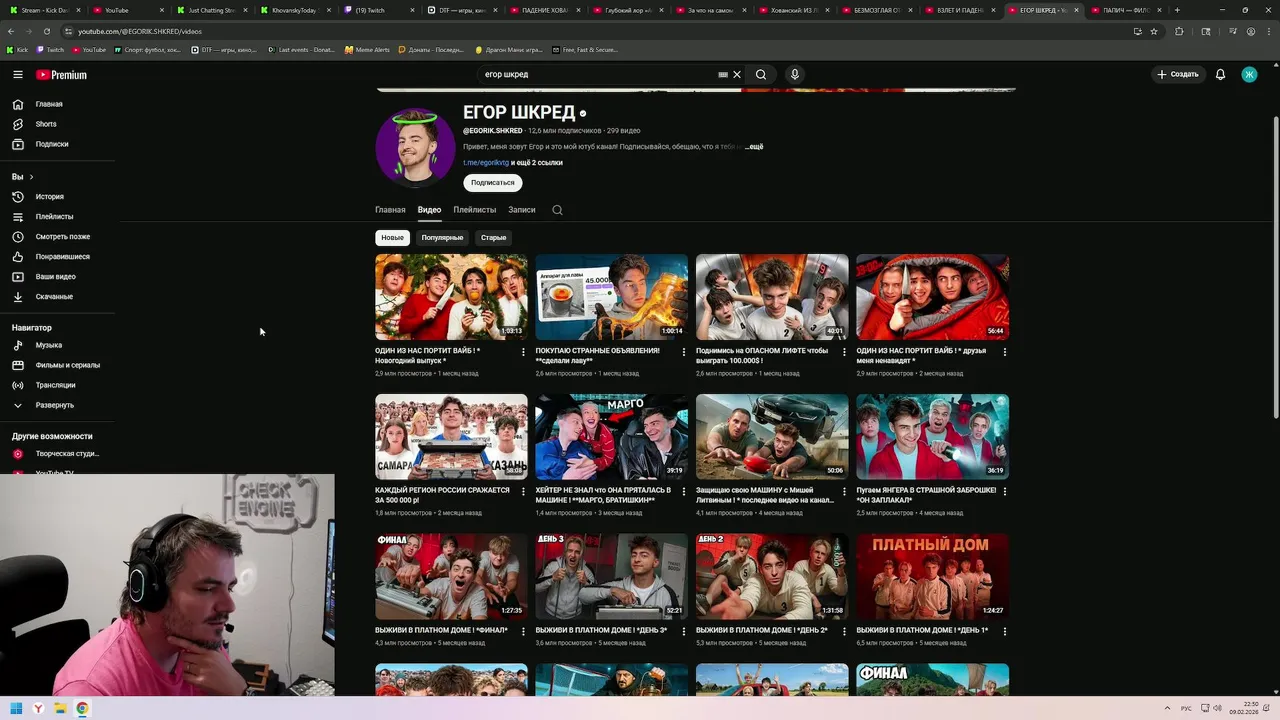The image size is (1280, 720).
Task: Open the Новогодний выпуск video thumbnail
Action: click(x=451, y=297)
